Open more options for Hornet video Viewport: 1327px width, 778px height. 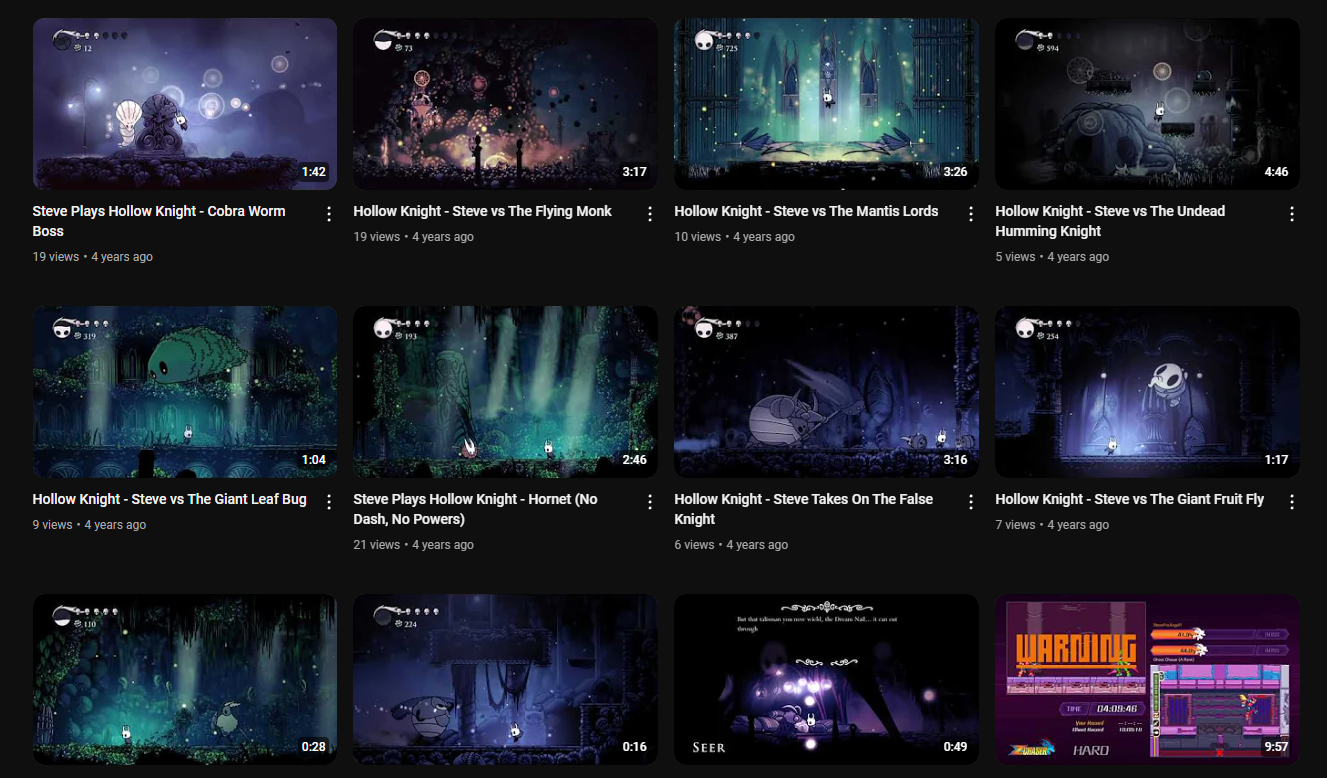[650, 502]
